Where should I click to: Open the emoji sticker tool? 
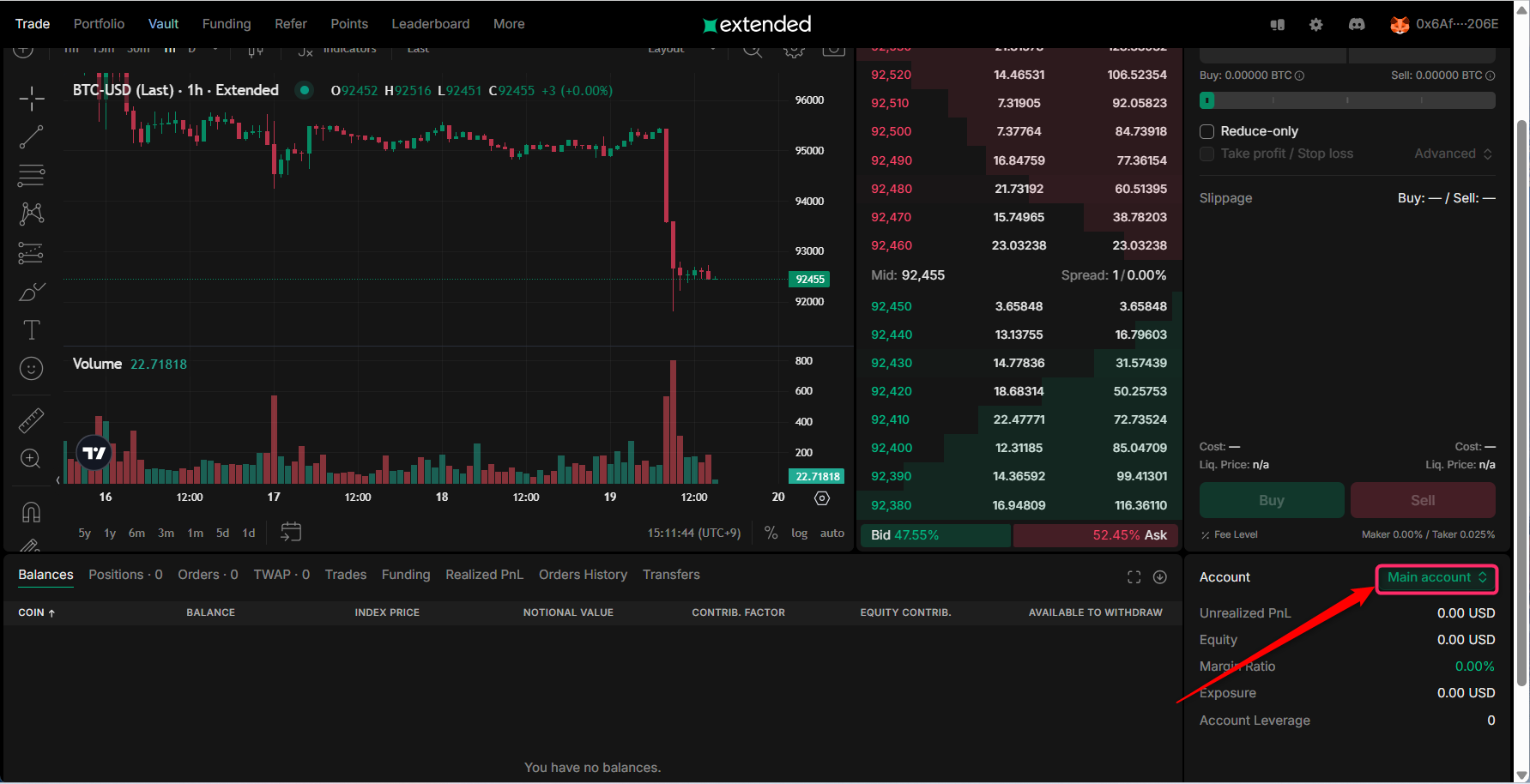pyautogui.click(x=32, y=369)
